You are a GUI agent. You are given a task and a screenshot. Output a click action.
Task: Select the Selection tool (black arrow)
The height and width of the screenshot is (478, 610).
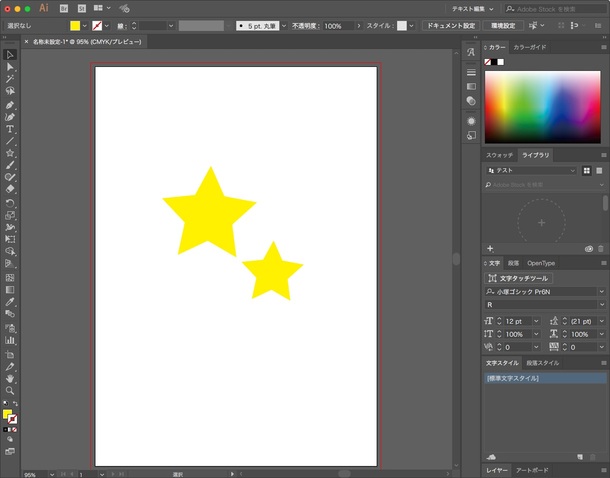[10, 55]
